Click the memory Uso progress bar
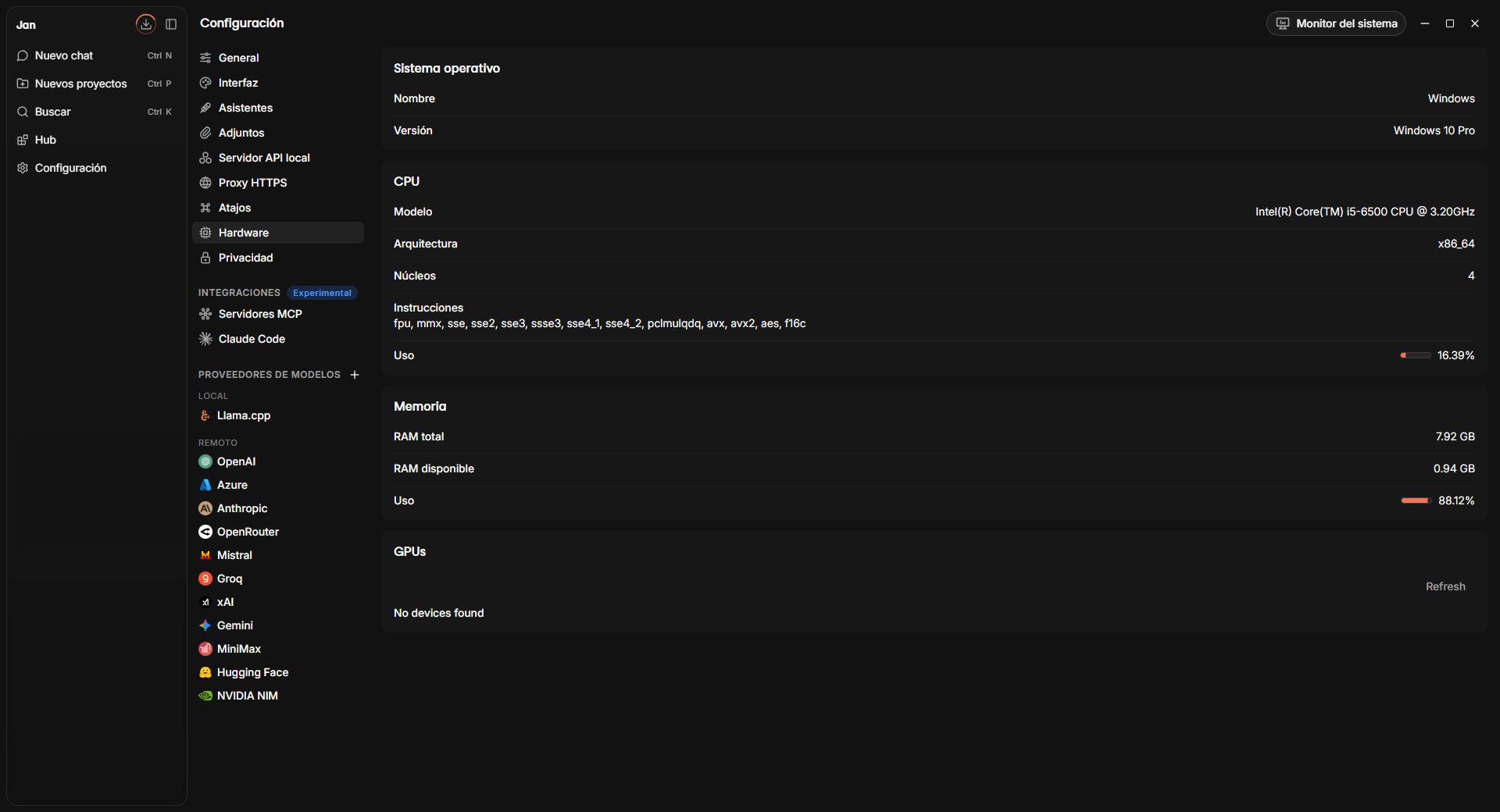 click(1416, 500)
